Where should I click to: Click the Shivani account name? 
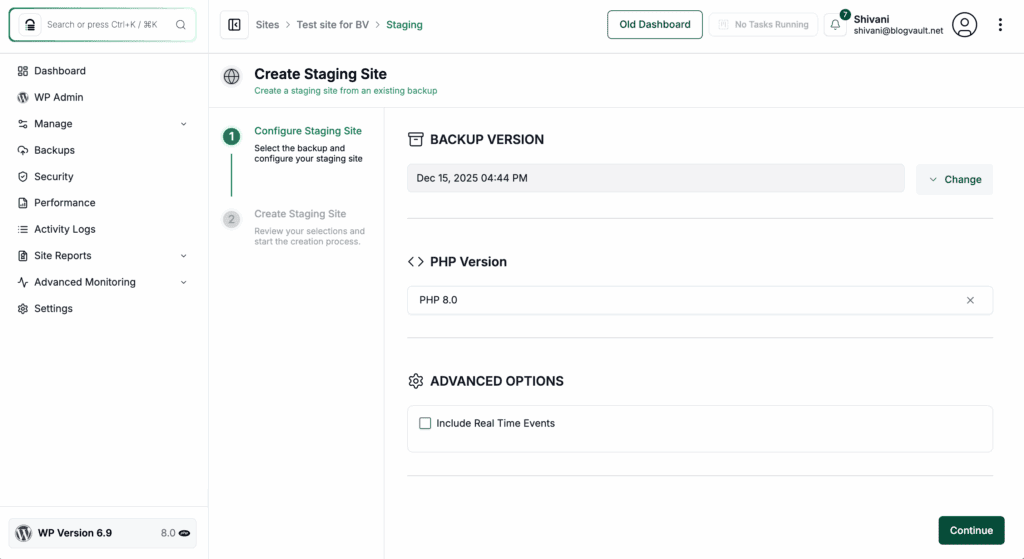pyautogui.click(x=871, y=20)
